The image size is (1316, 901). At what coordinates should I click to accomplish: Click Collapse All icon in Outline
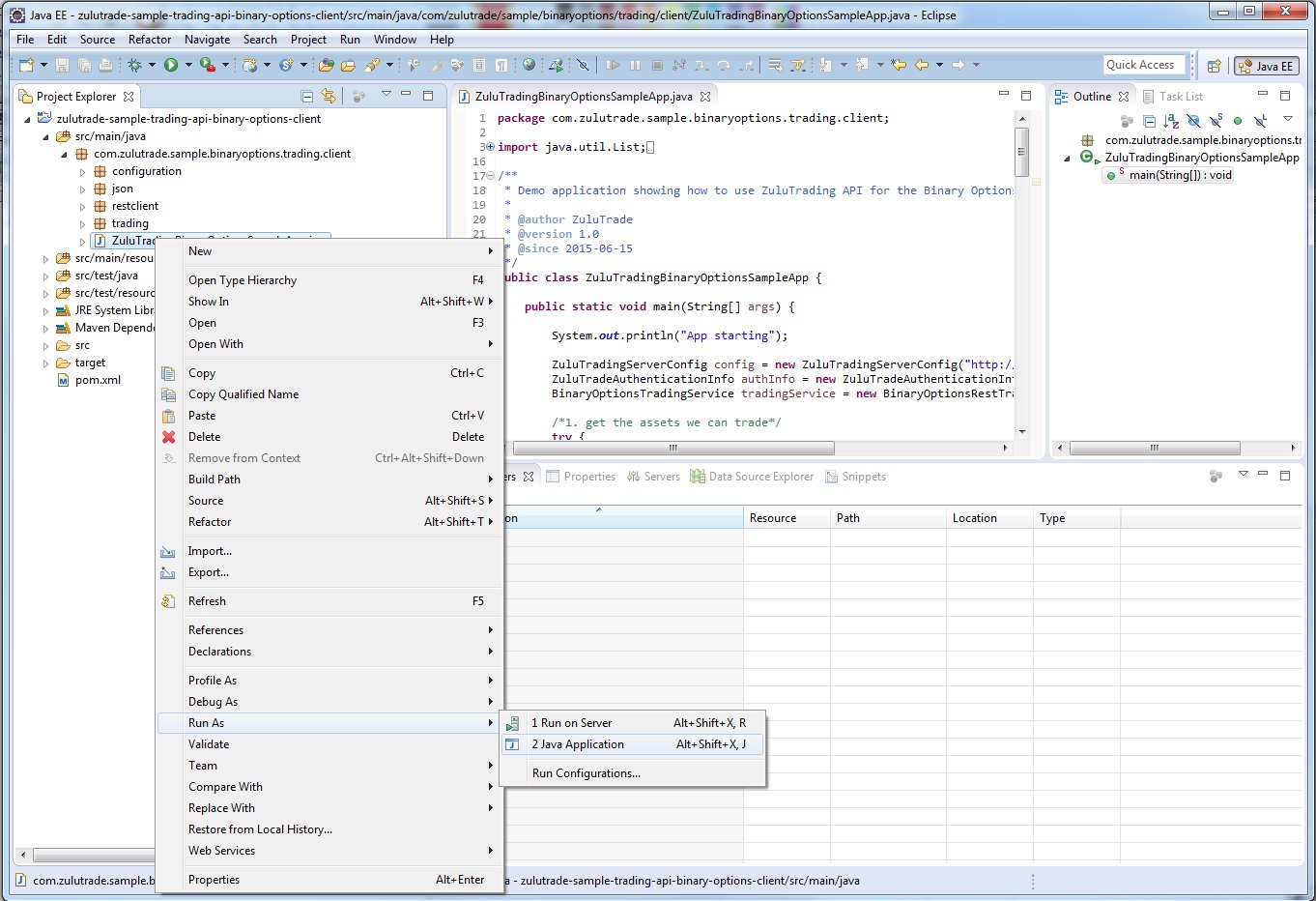pyautogui.click(x=1149, y=121)
